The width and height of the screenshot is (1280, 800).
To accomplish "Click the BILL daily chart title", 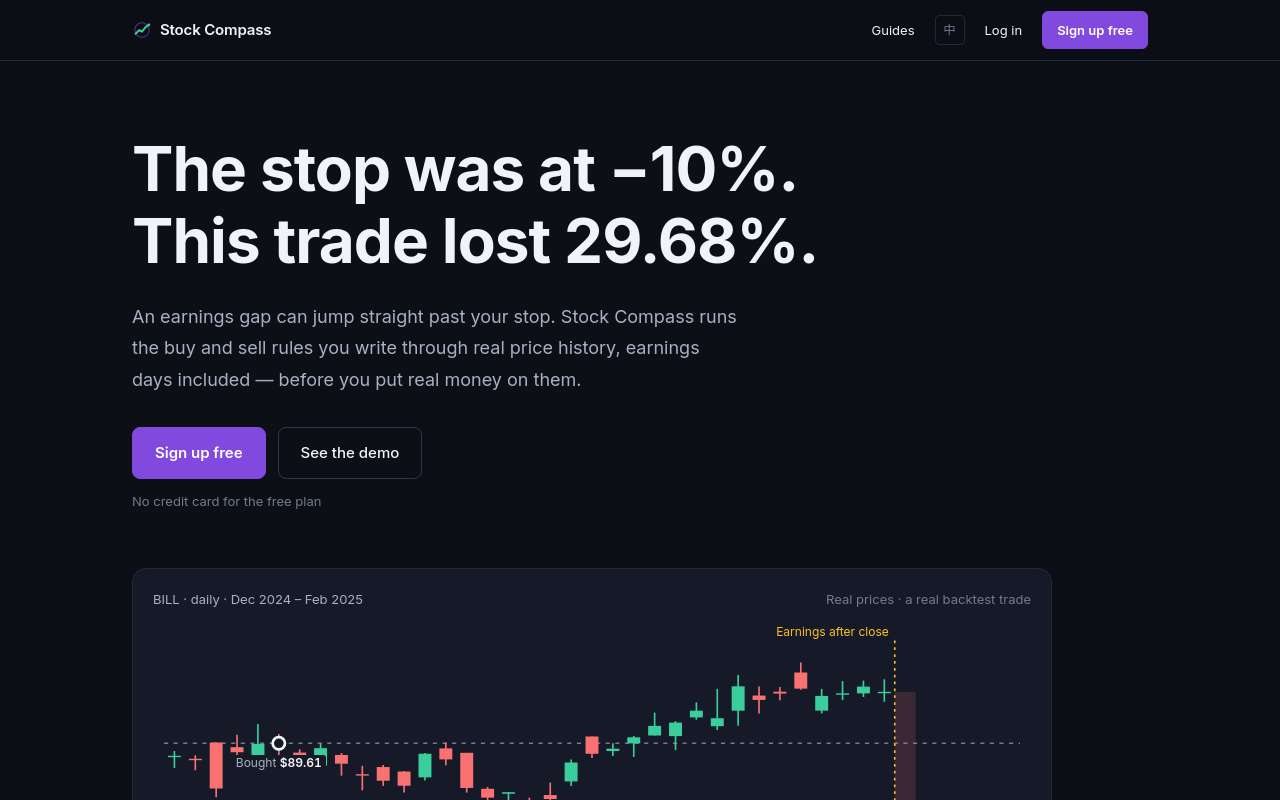I will 258,600.
